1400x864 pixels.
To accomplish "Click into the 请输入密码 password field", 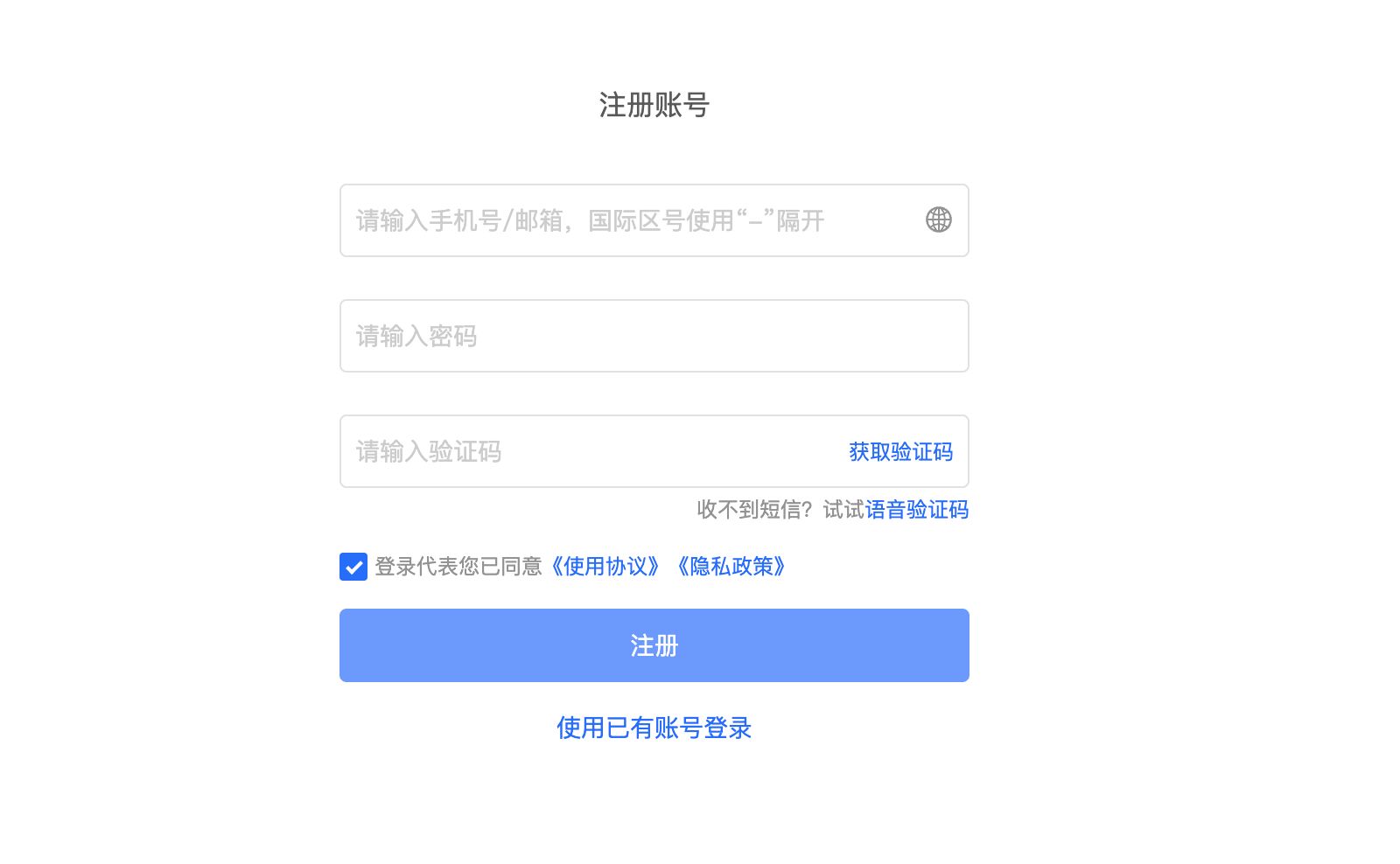I will (x=654, y=336).
